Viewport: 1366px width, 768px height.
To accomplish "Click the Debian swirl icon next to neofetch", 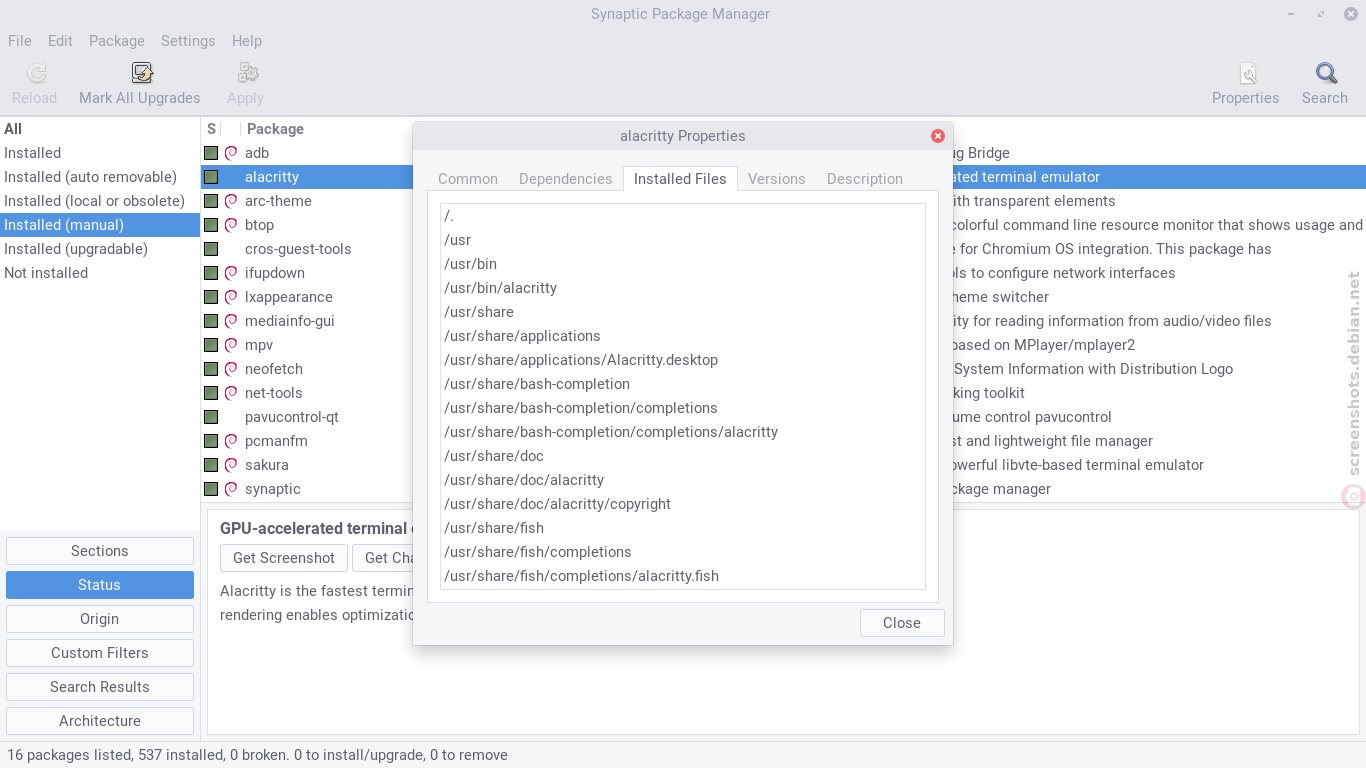I will point(231,369).
